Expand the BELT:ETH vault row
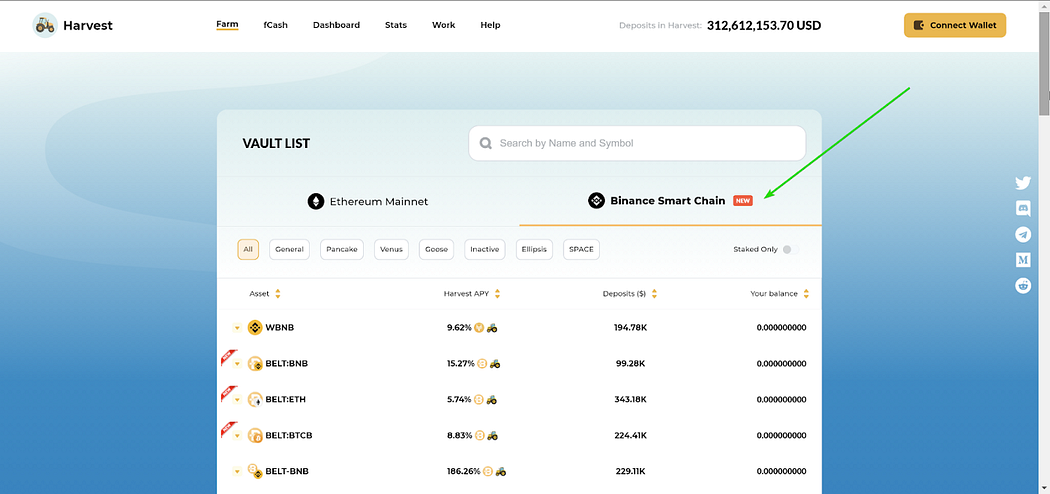 (x=236, y=400)
